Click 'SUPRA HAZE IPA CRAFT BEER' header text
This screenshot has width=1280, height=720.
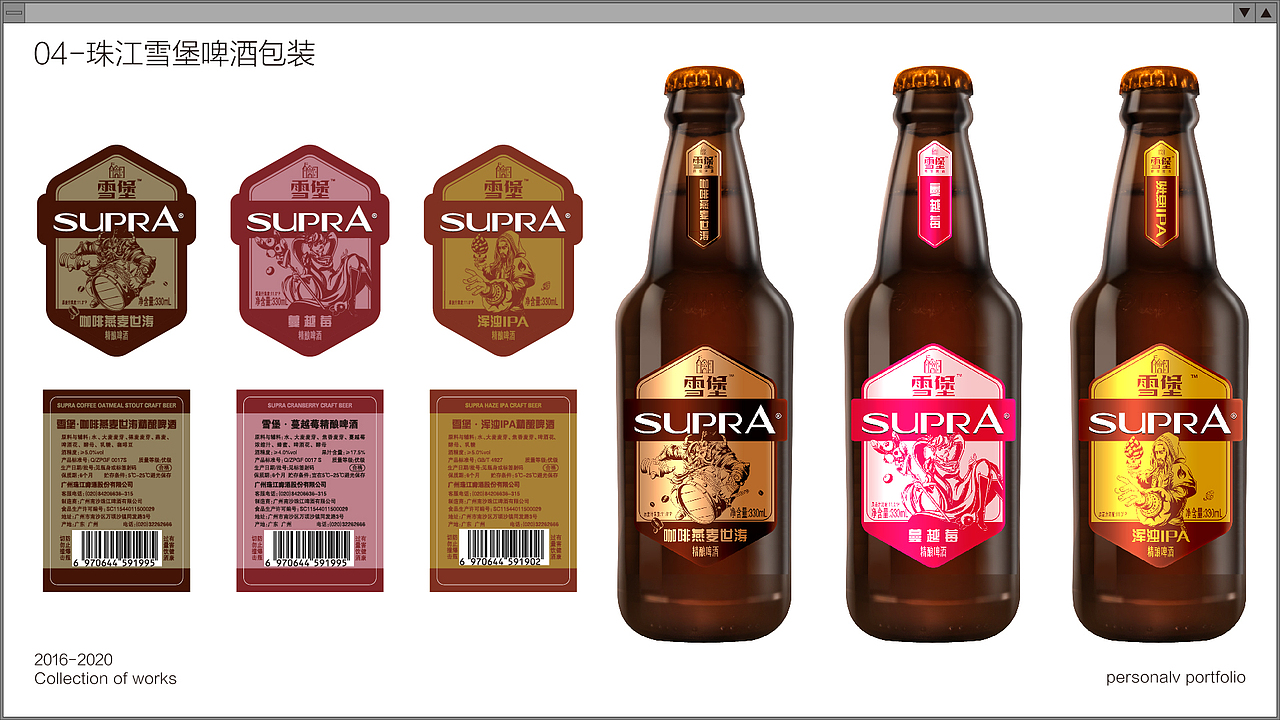[x=503, y=405]
